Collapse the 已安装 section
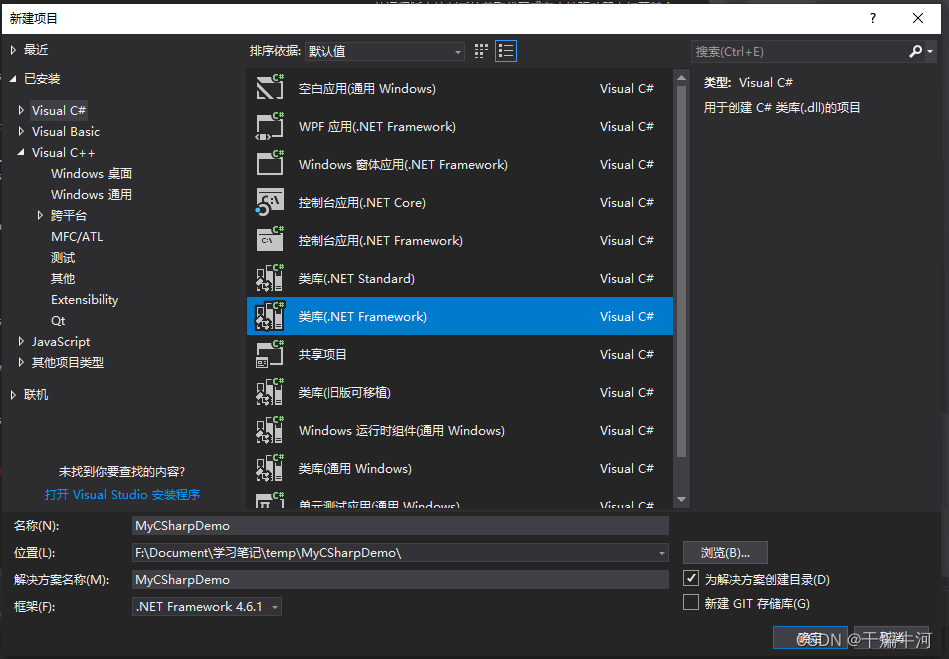Viewport: 949px width, 659px height. pos(13,79)
